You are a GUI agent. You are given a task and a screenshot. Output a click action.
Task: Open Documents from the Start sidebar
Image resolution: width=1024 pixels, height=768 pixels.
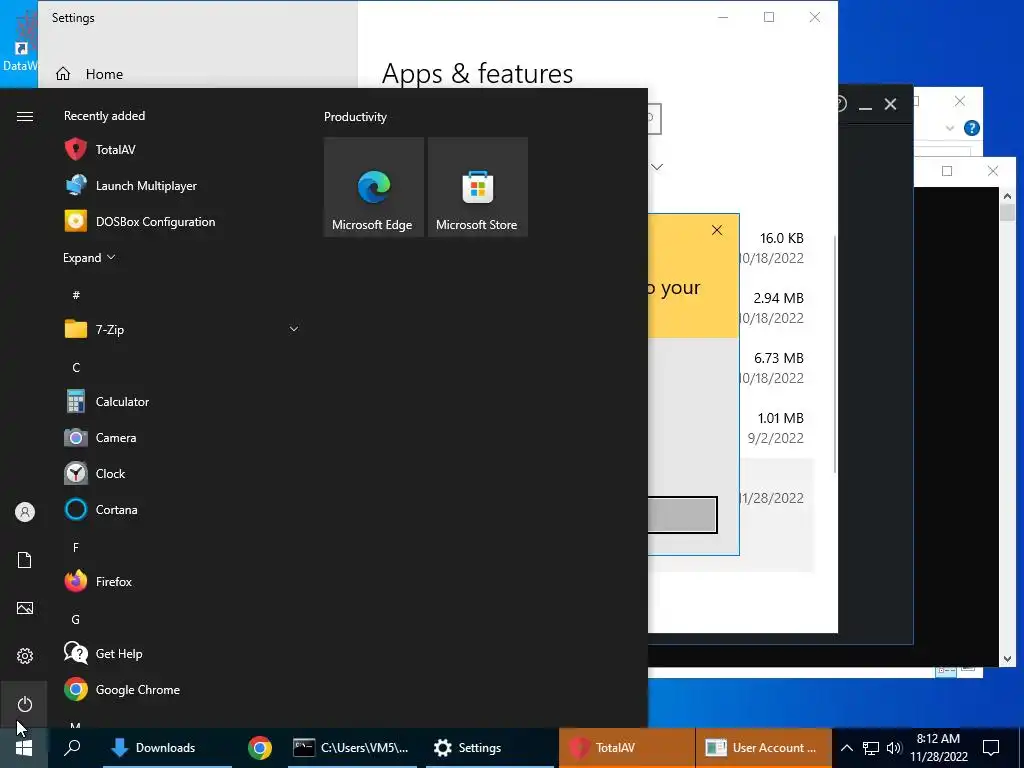pos(25,560)
